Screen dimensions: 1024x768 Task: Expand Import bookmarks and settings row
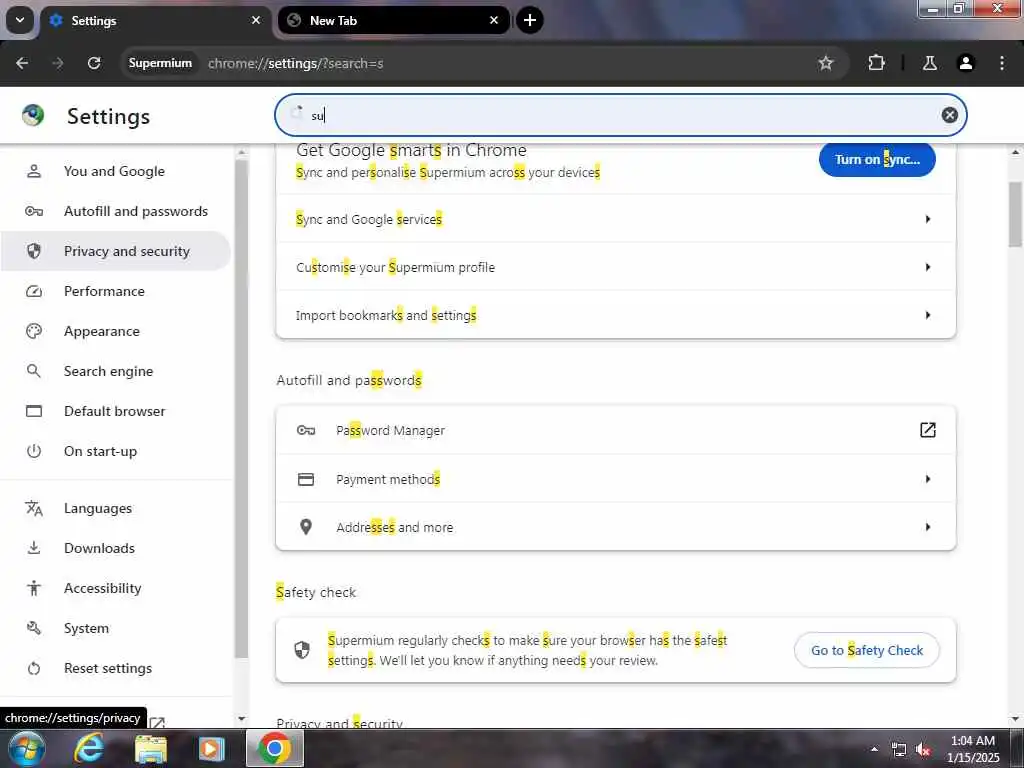616,315
